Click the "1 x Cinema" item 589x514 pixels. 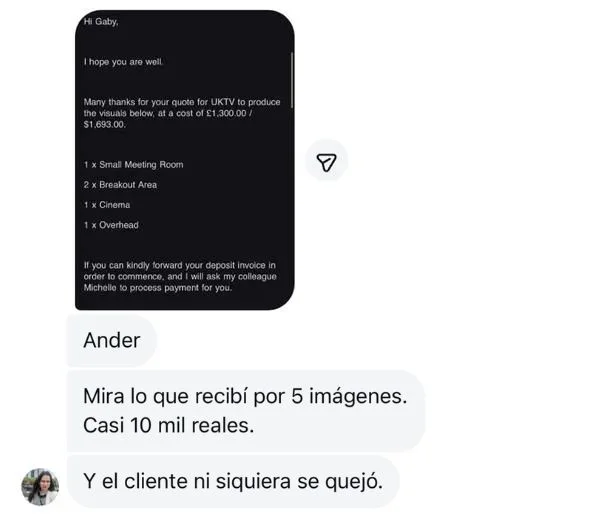click(x=107, y=205)
